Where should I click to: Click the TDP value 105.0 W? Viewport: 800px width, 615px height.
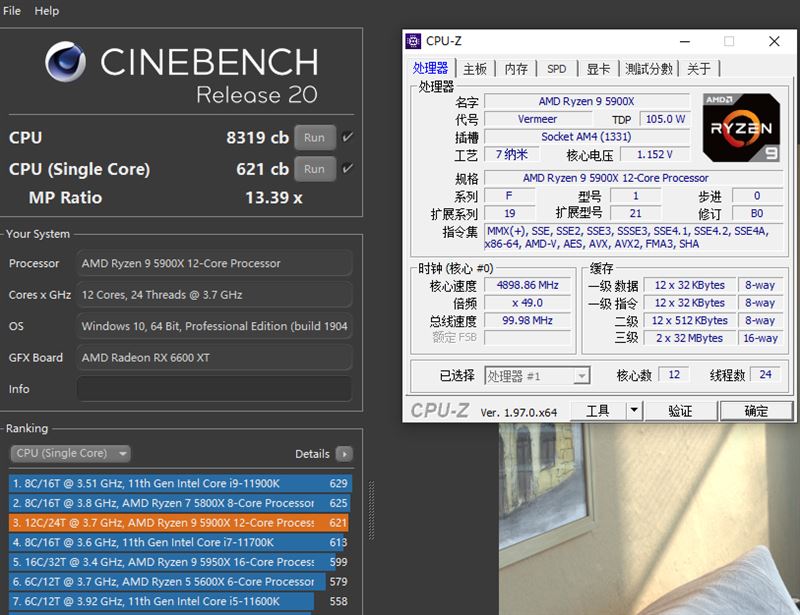click(x=665, y=119)
